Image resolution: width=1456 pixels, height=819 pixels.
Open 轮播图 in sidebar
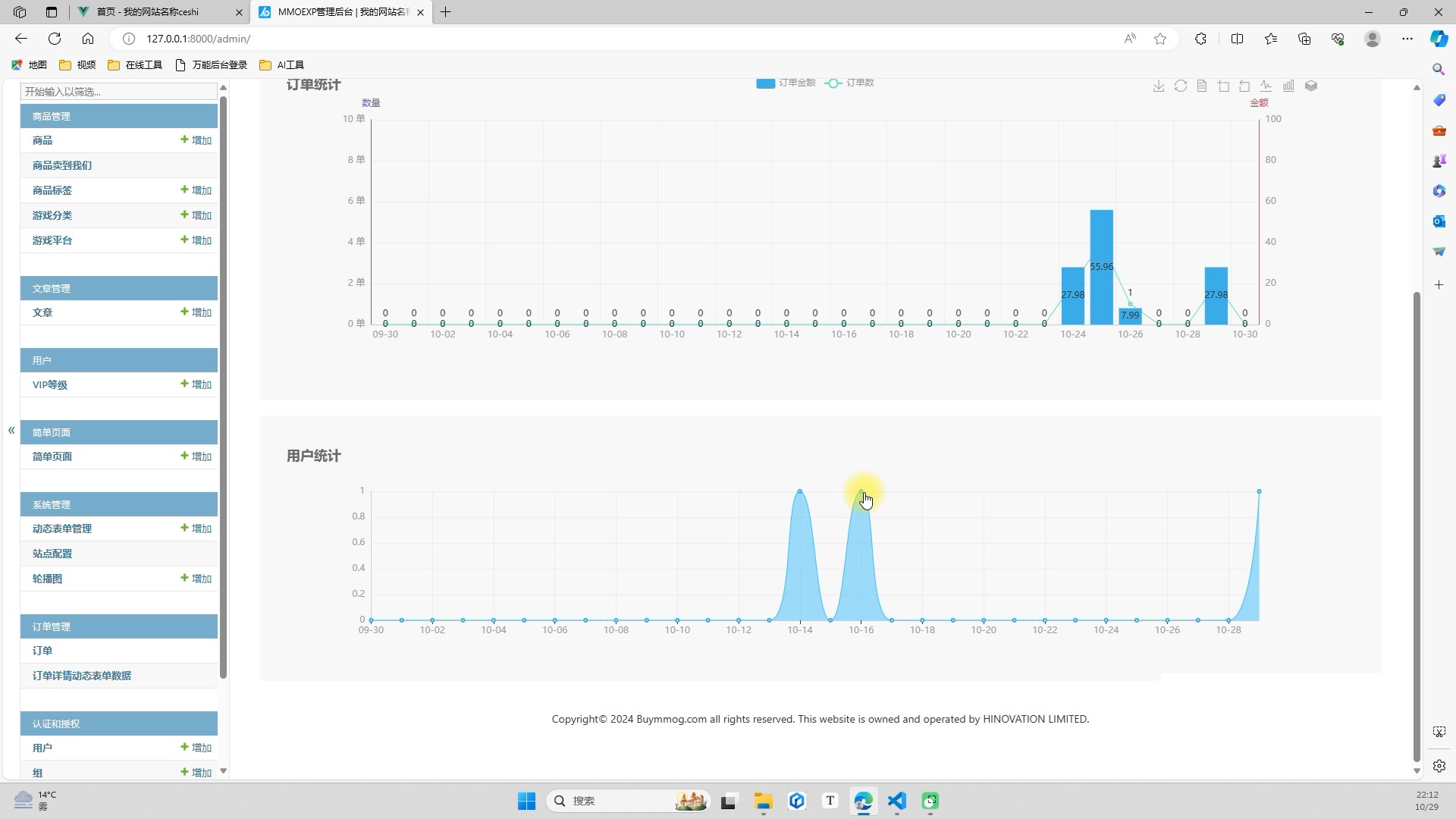click(47, 579)
